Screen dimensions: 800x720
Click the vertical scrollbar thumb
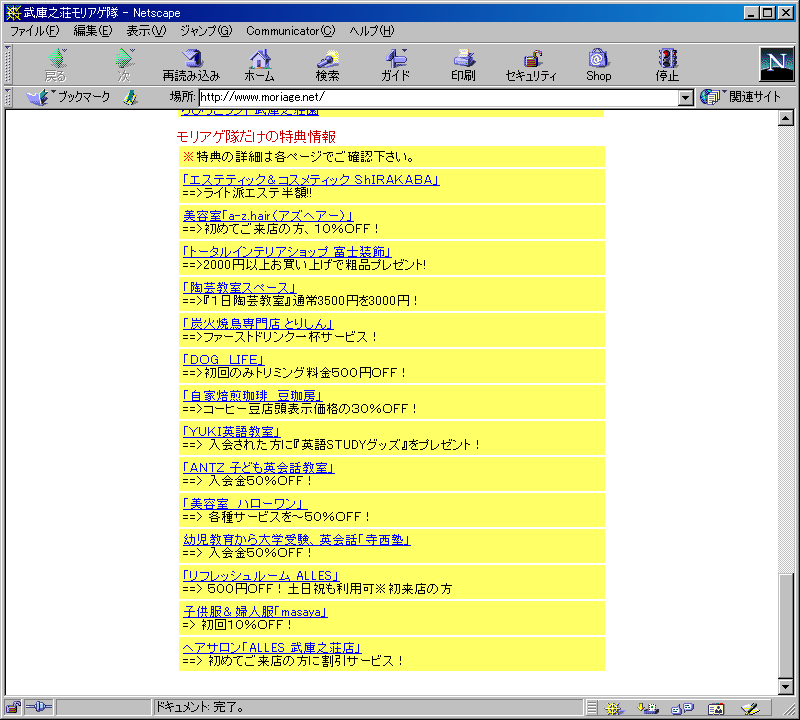coord(786,625)
